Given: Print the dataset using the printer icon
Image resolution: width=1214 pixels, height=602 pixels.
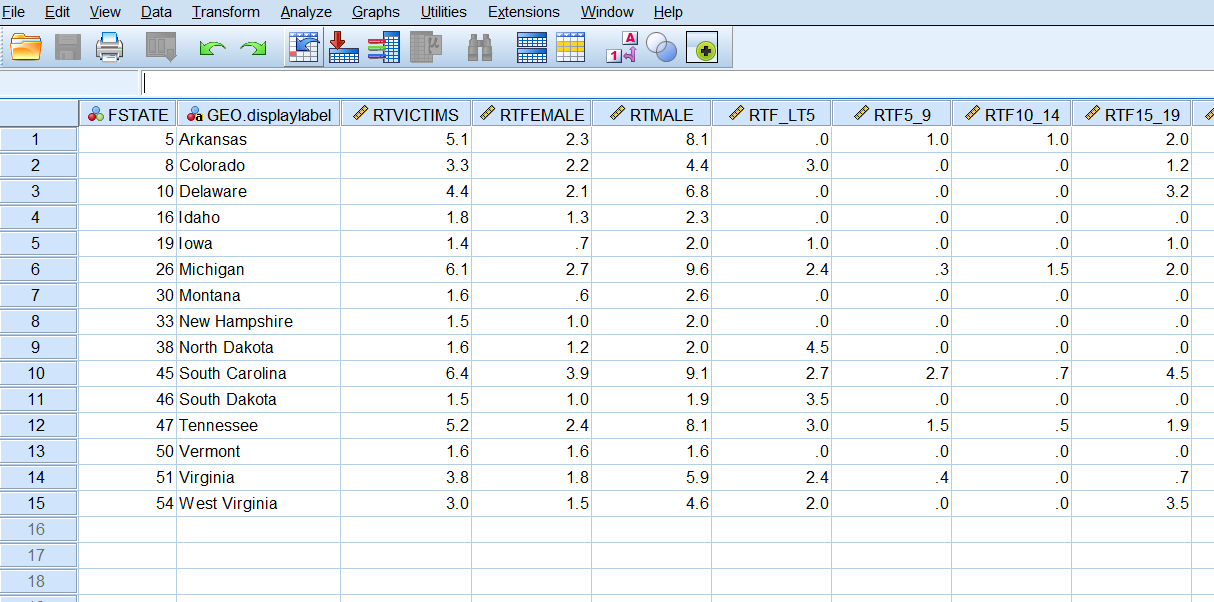Looking at the screenshot, I should [109, 47].
